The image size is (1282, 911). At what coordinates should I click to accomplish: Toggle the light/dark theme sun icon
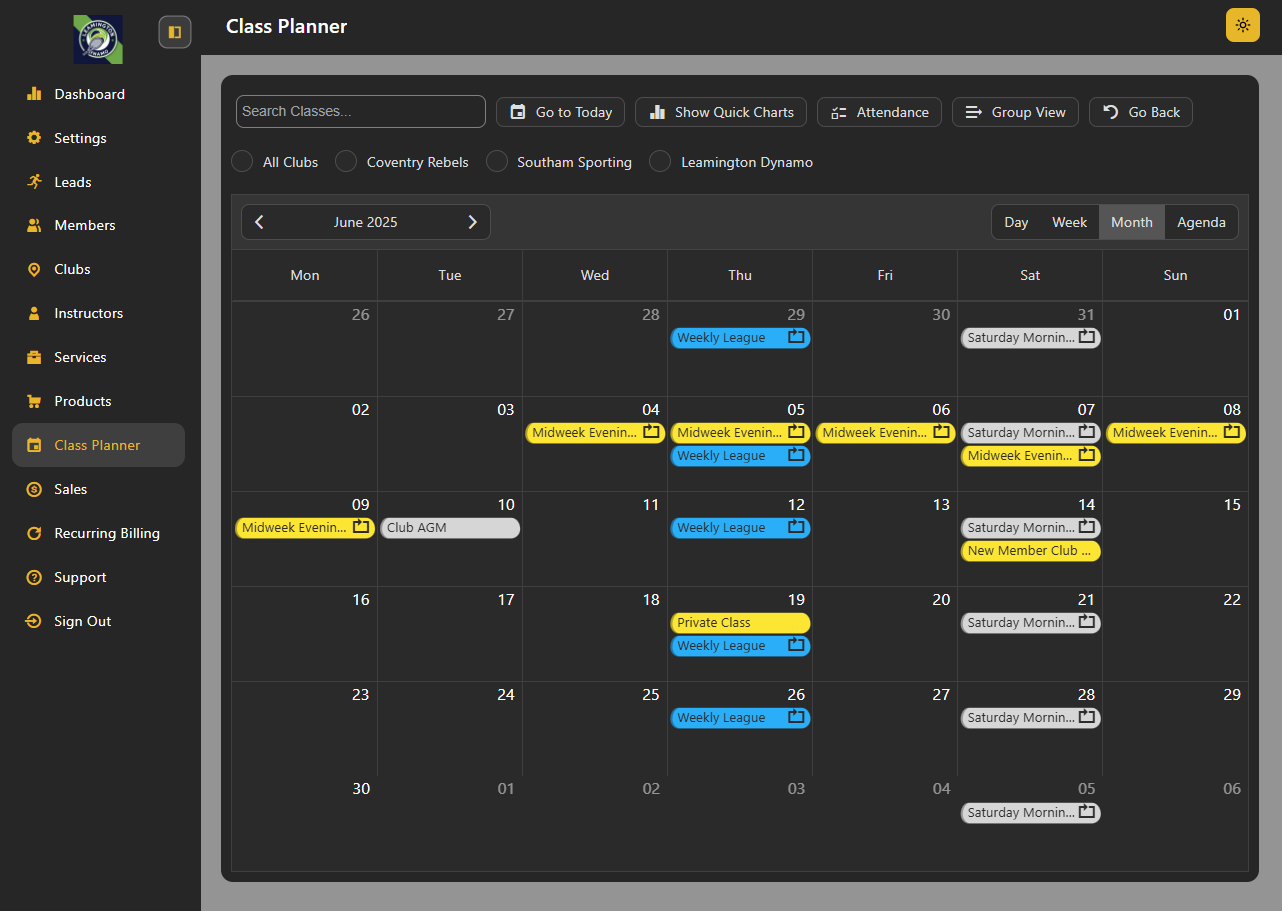[1242, 25]
